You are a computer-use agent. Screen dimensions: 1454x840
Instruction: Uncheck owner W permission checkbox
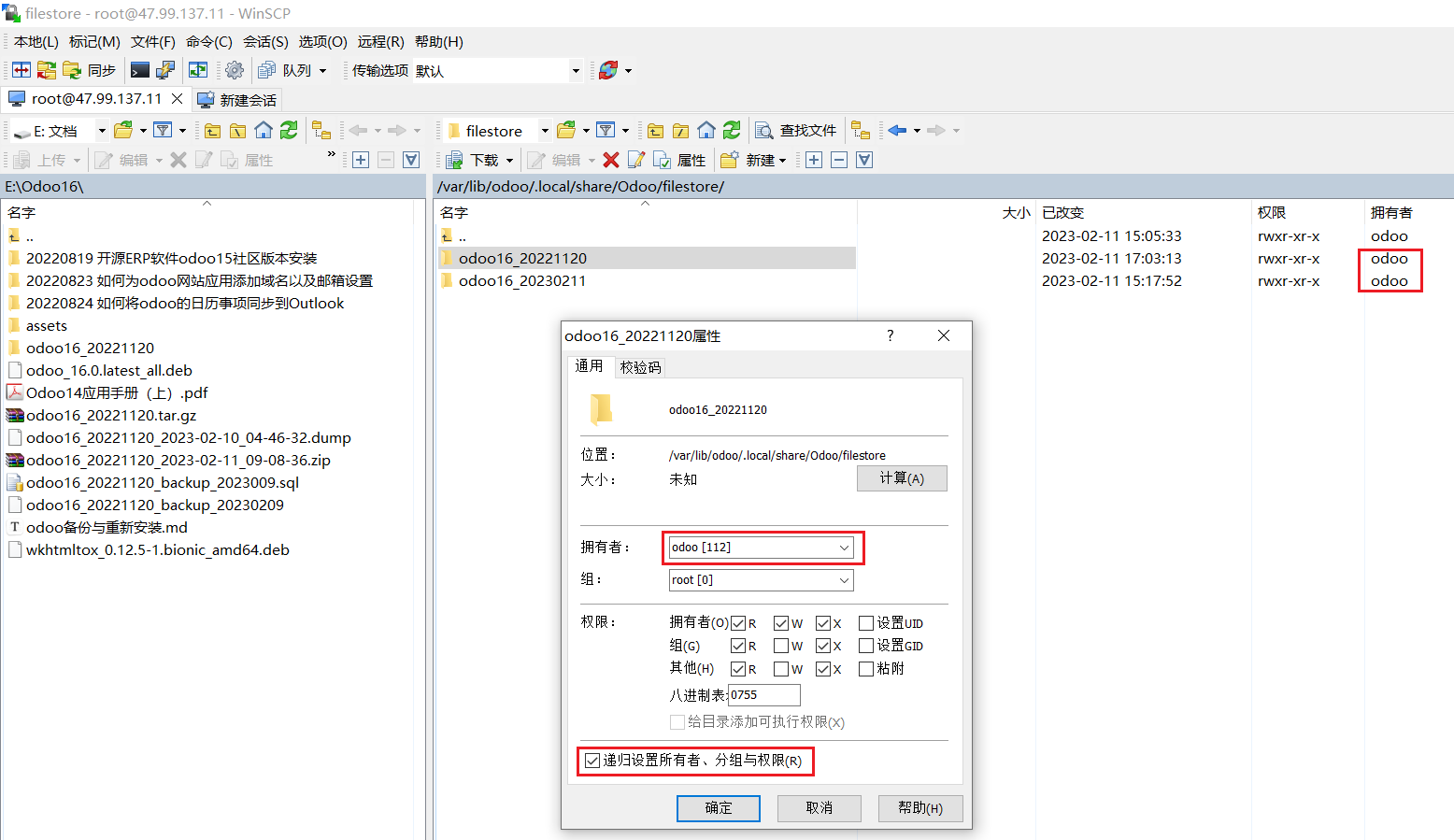[x=781, y=623]
